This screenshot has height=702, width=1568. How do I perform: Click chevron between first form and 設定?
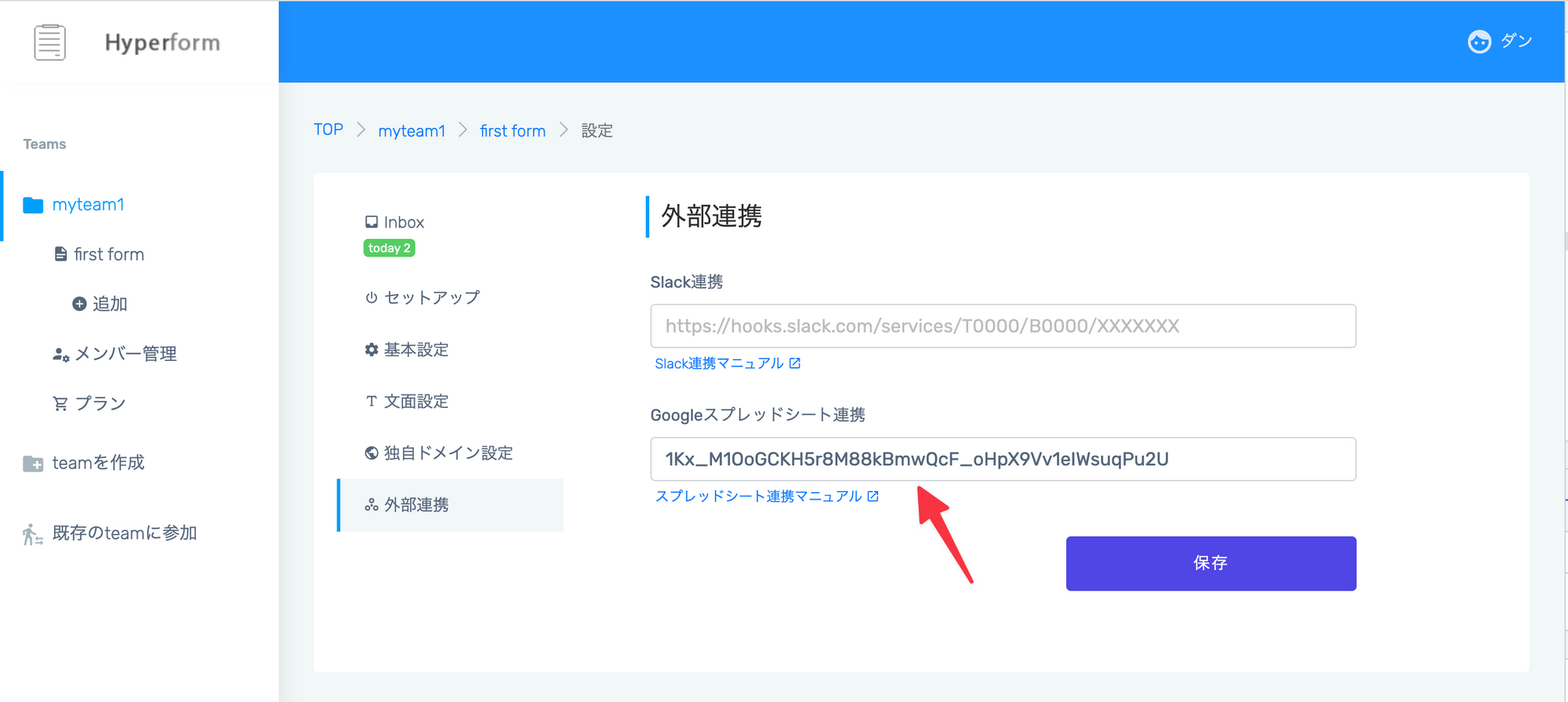(564, 130)
